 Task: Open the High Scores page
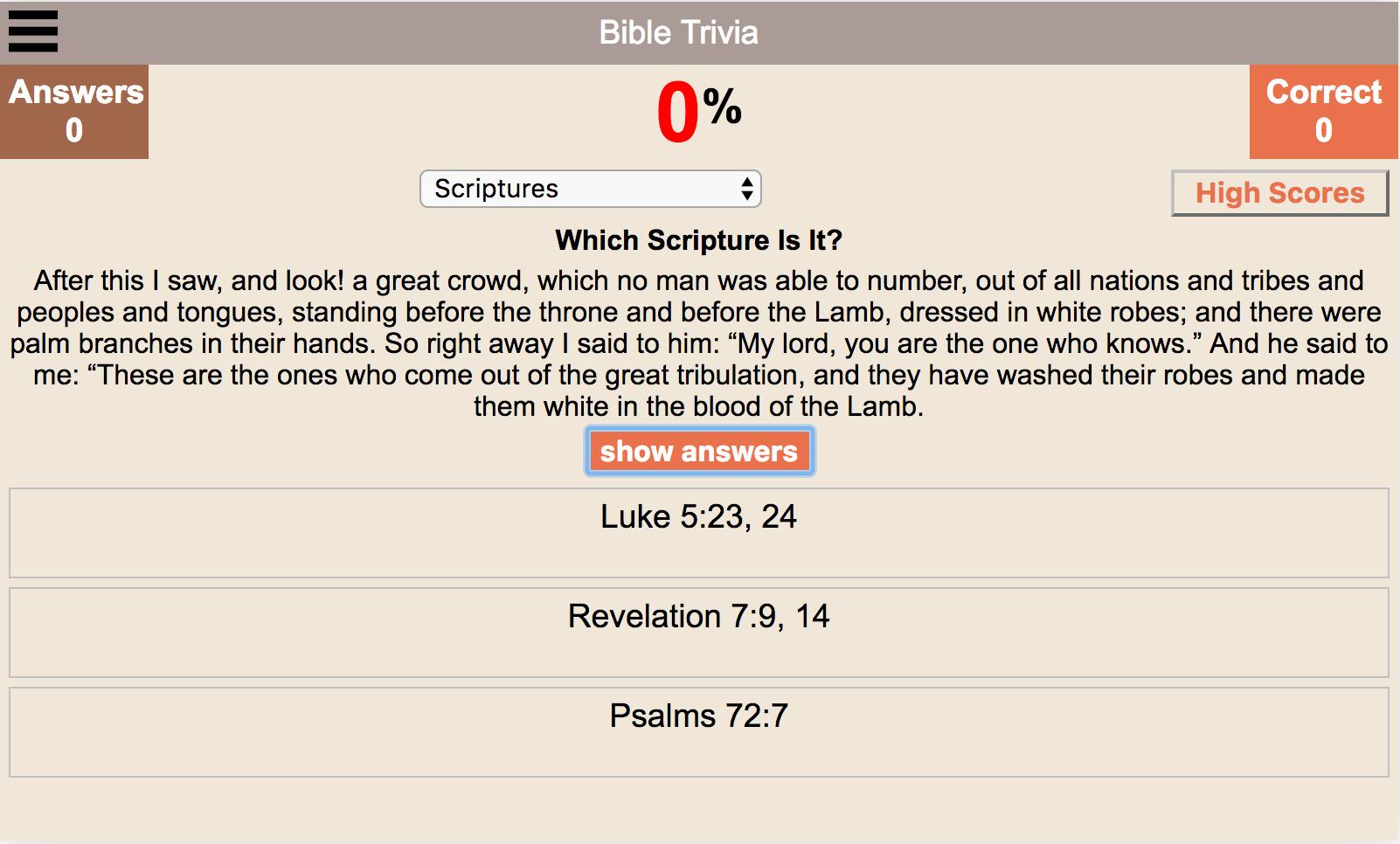click(x=1279, y=192)
